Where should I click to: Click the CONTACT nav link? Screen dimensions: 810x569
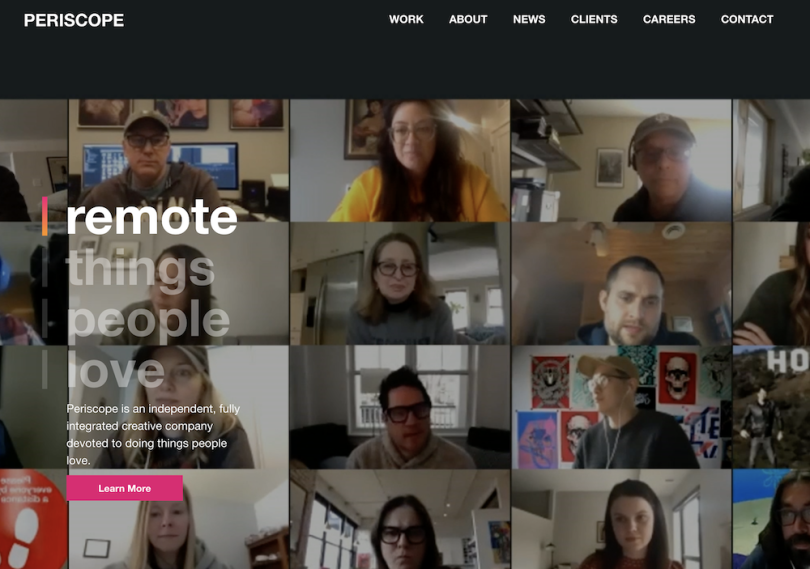tap(747, 19)
